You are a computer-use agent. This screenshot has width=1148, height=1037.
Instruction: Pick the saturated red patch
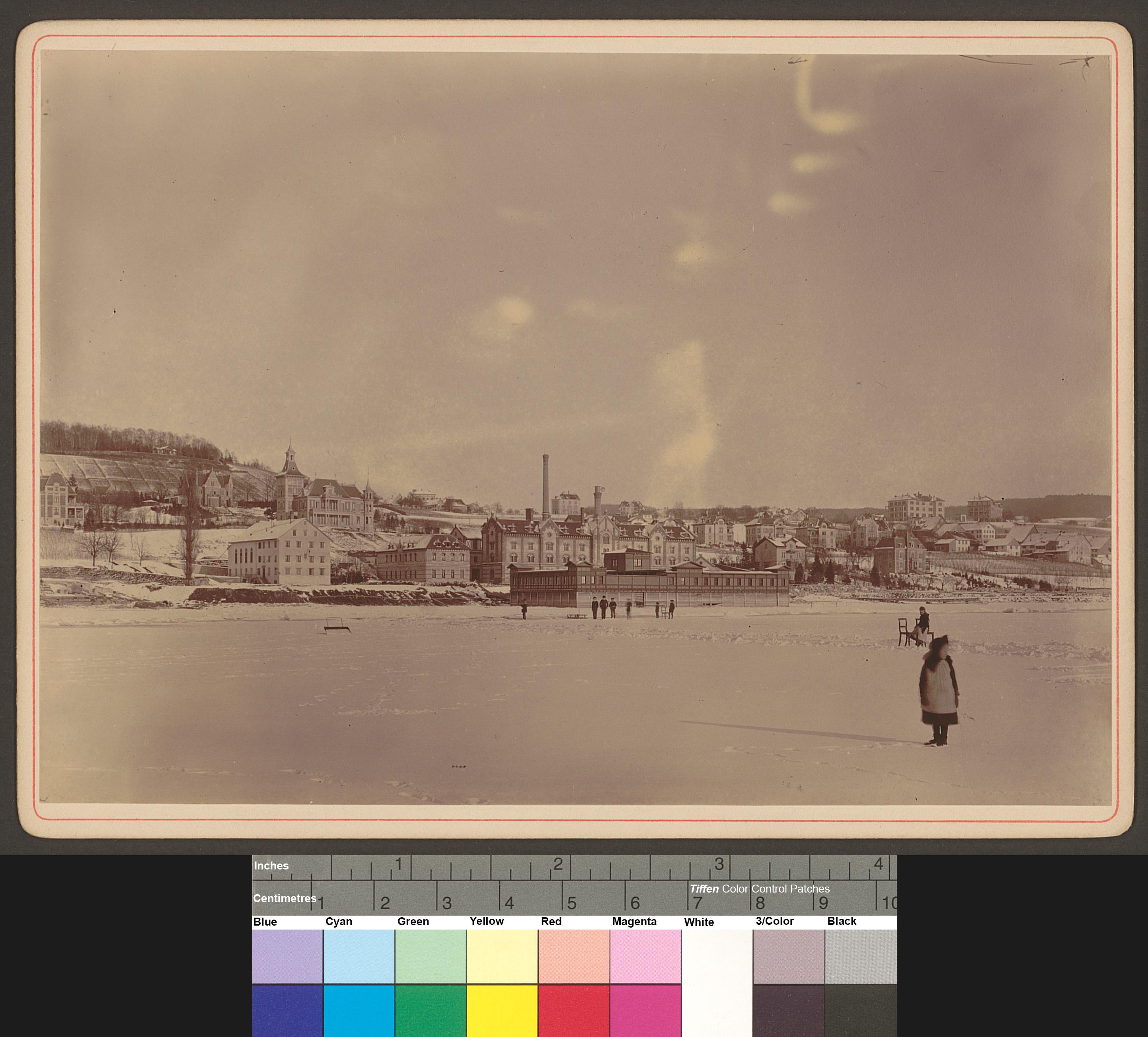coord(574,1011)
